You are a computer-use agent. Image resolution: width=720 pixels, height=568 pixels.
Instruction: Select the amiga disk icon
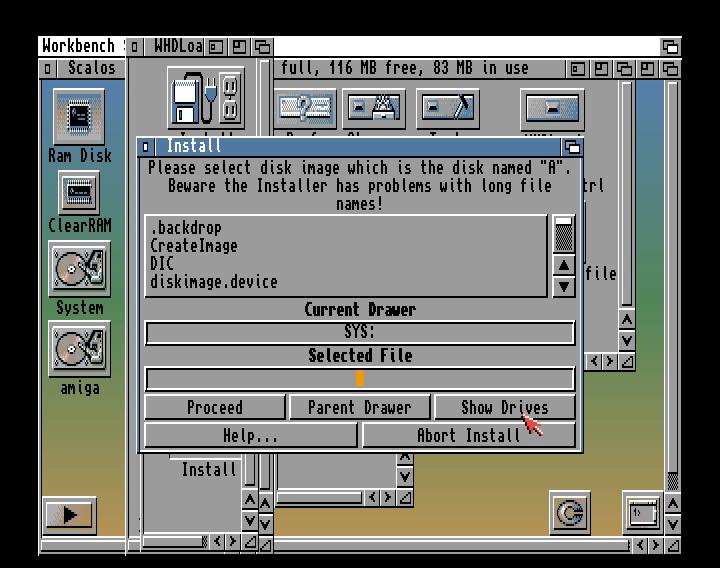tap(80, 350)
